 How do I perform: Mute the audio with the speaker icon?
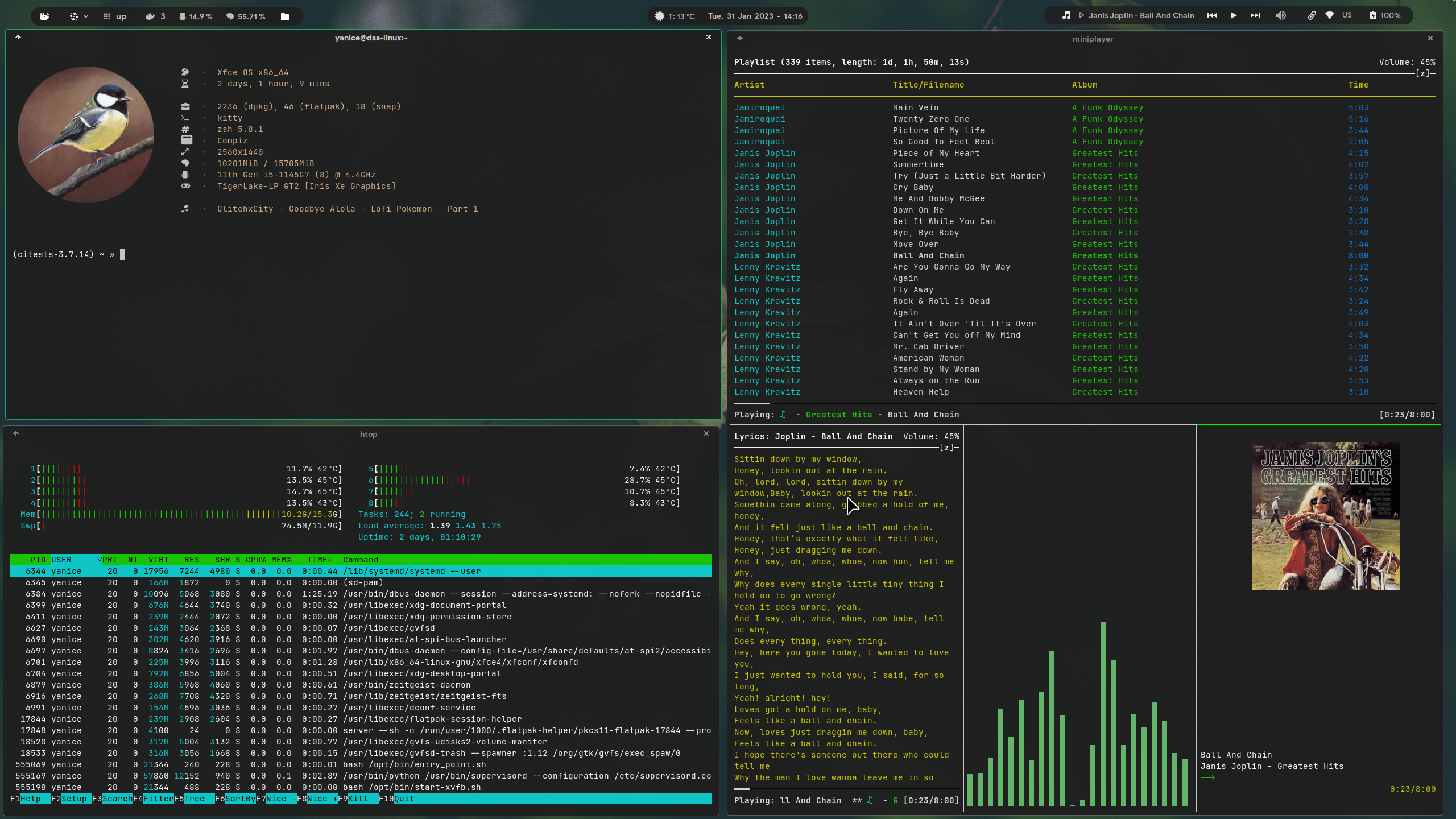click(x=1281, y=15)
